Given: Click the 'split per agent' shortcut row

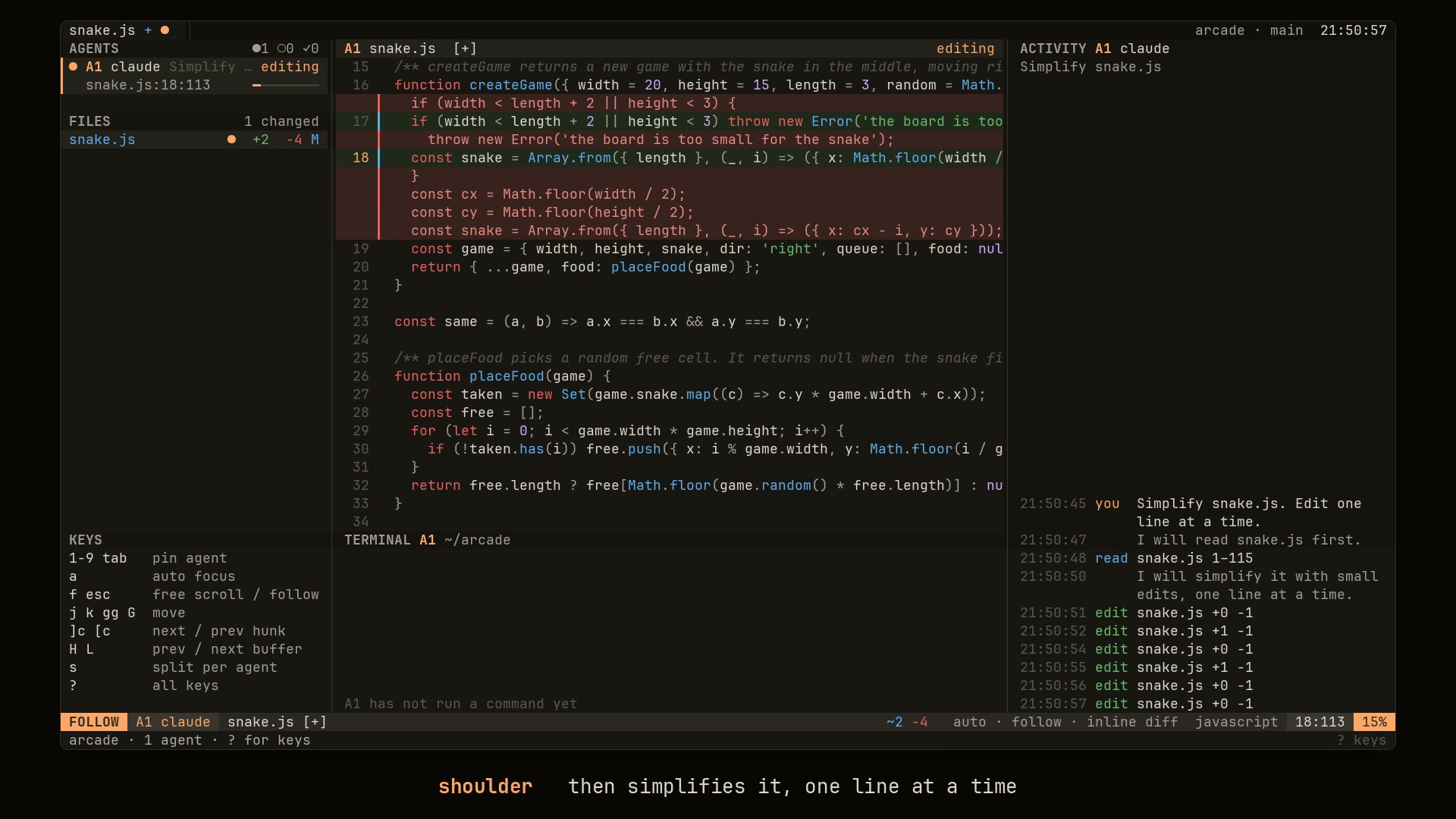Looking at the screenshot, I should click(x=173, y=667).
